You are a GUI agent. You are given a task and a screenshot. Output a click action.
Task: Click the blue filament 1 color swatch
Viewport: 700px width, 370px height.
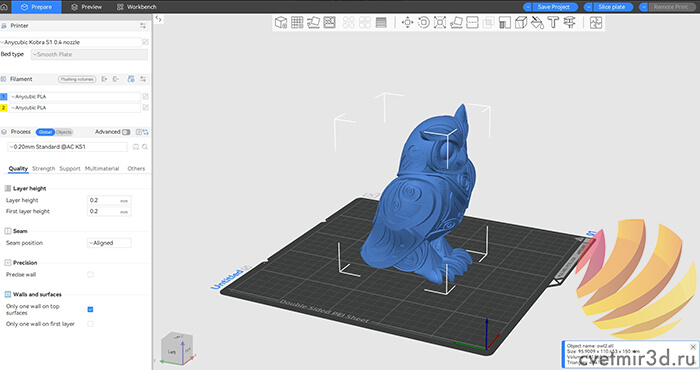[4, 96]
